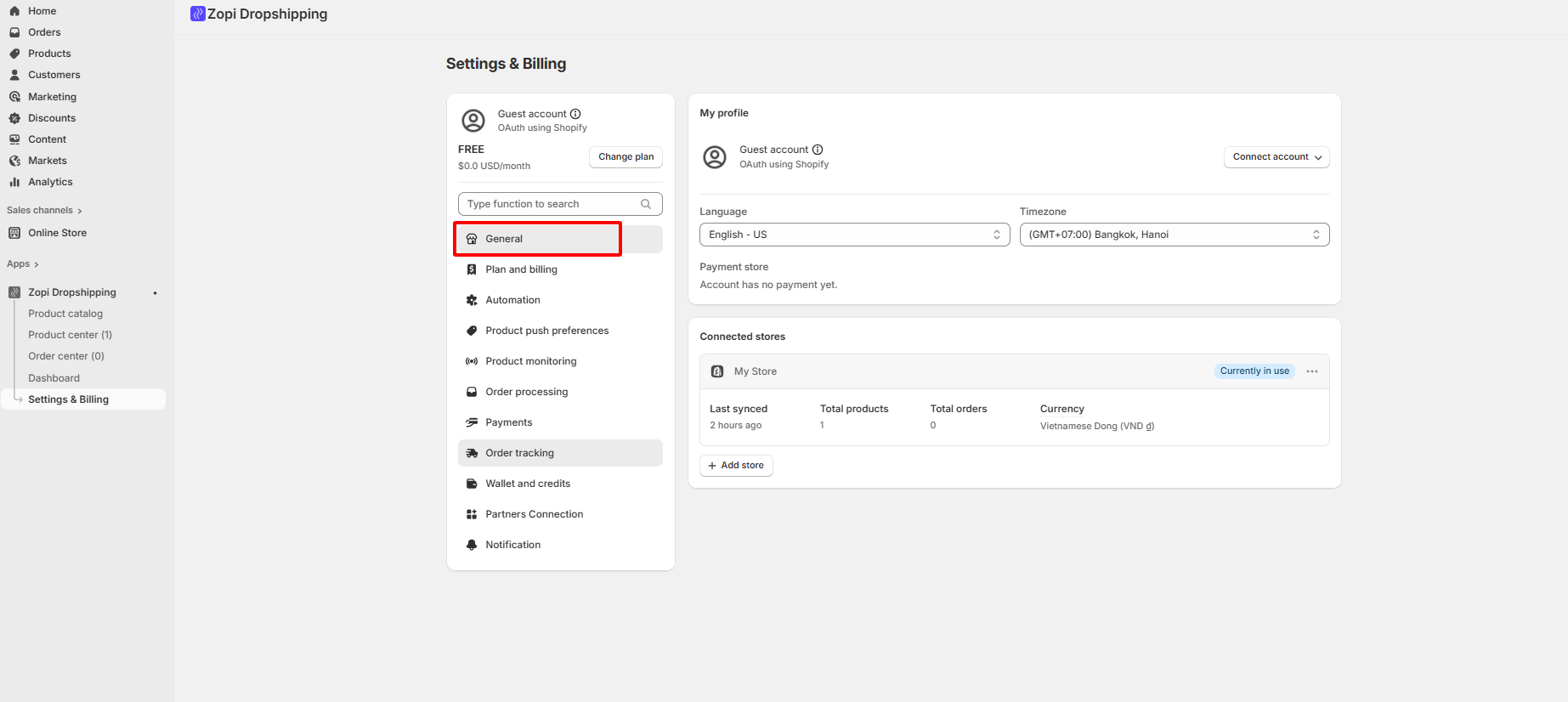This screenshot has height=702, width=1568.
Task: Click the Discounts icon in the sidebar
Action: tap(14, 118)
